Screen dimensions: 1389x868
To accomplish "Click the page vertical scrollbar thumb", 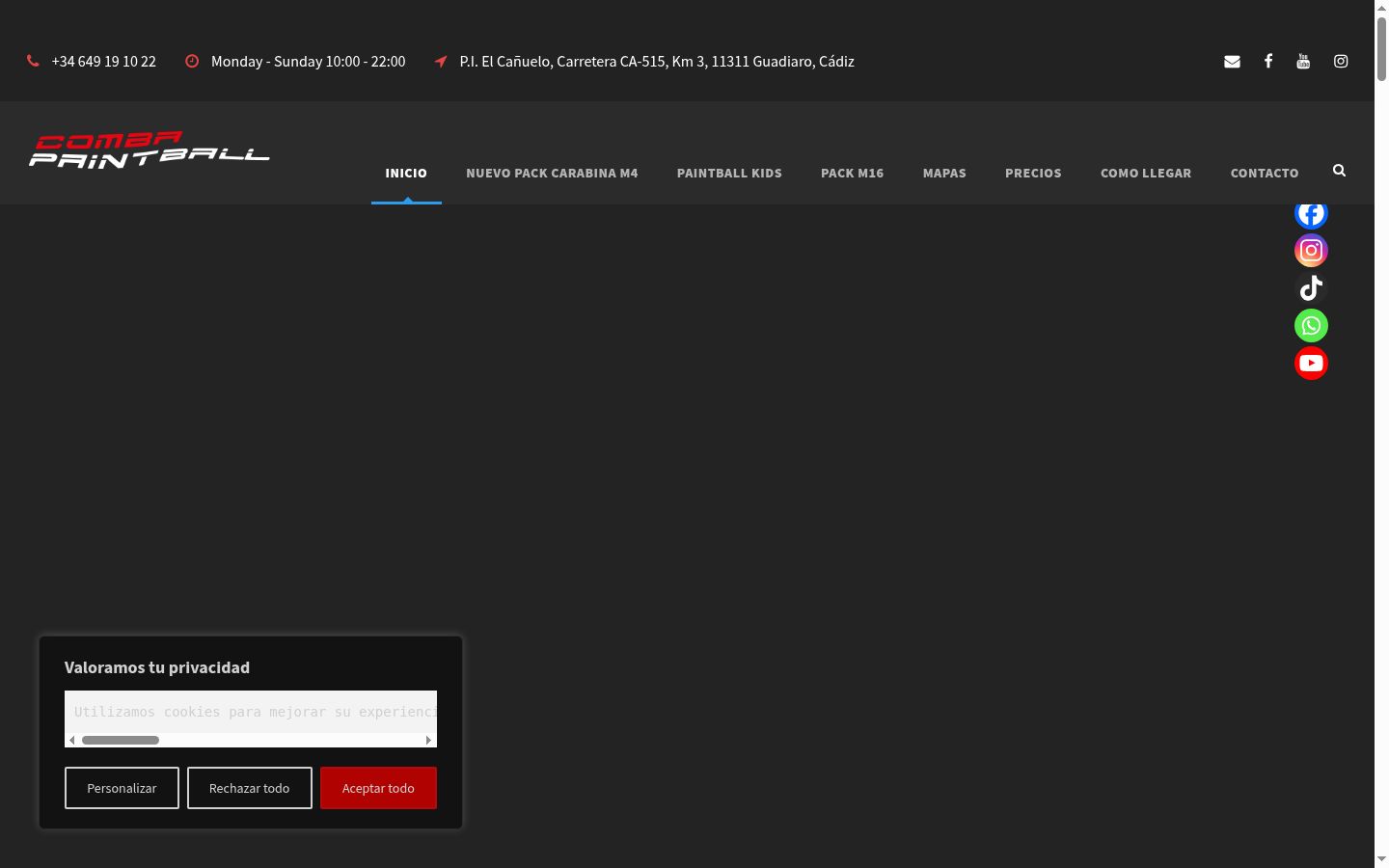I will tap(1381, 48).
